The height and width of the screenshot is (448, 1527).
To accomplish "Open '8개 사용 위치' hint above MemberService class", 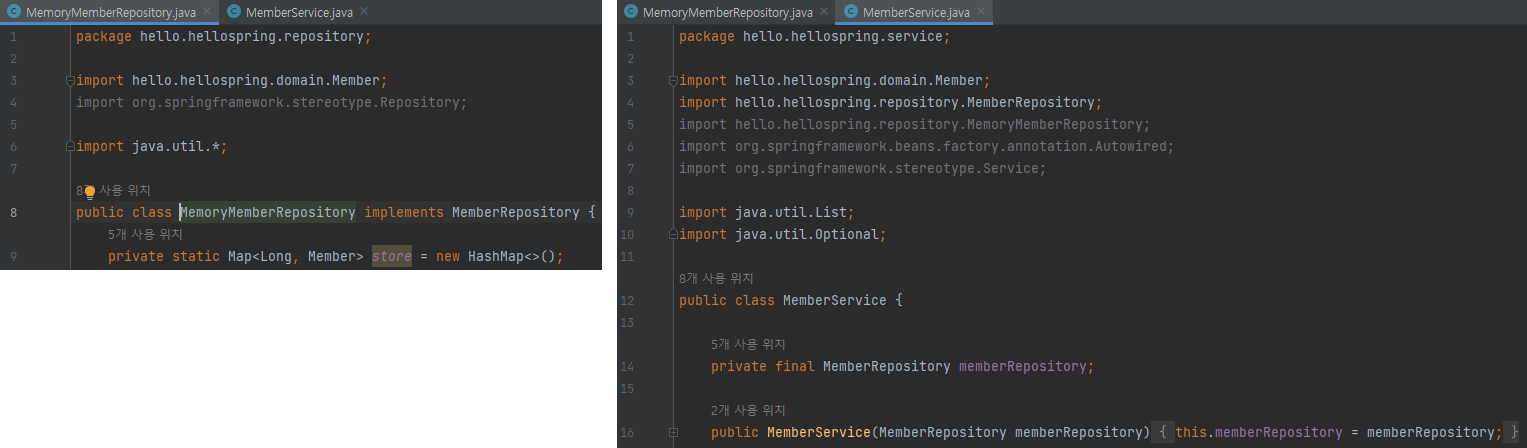I will [716, 278].
